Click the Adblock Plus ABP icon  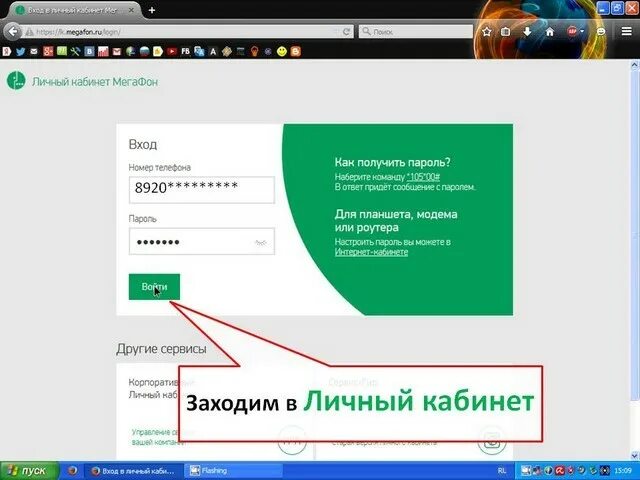pos(572,31)
